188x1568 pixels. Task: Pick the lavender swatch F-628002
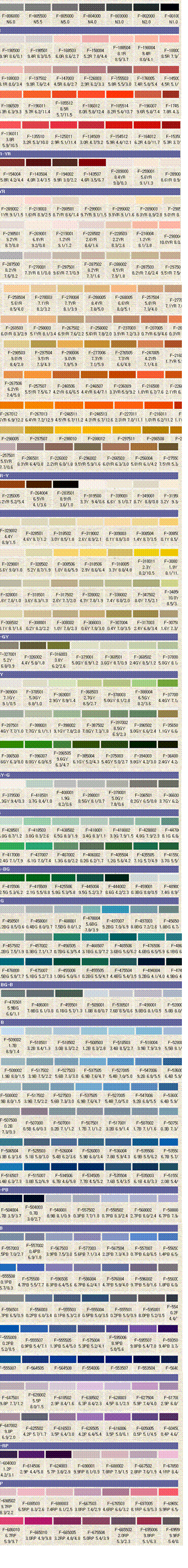(x=37, y=1385)
